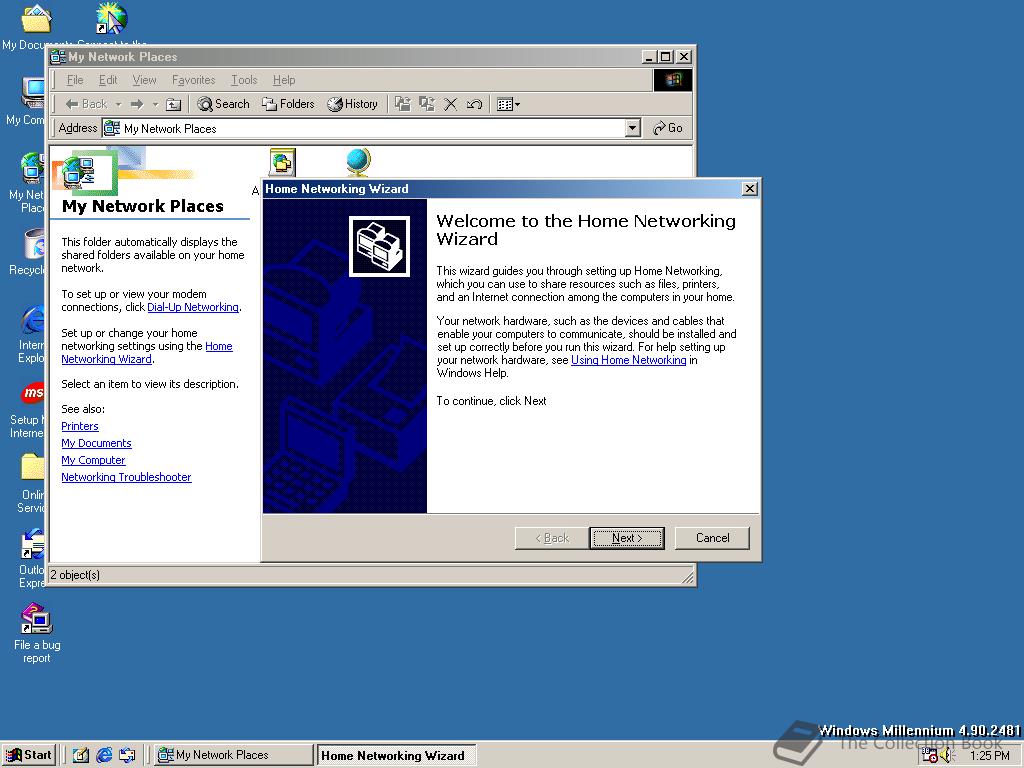
Task: Close the Home Networking Wizard dialog
Action: pos(750,189)
